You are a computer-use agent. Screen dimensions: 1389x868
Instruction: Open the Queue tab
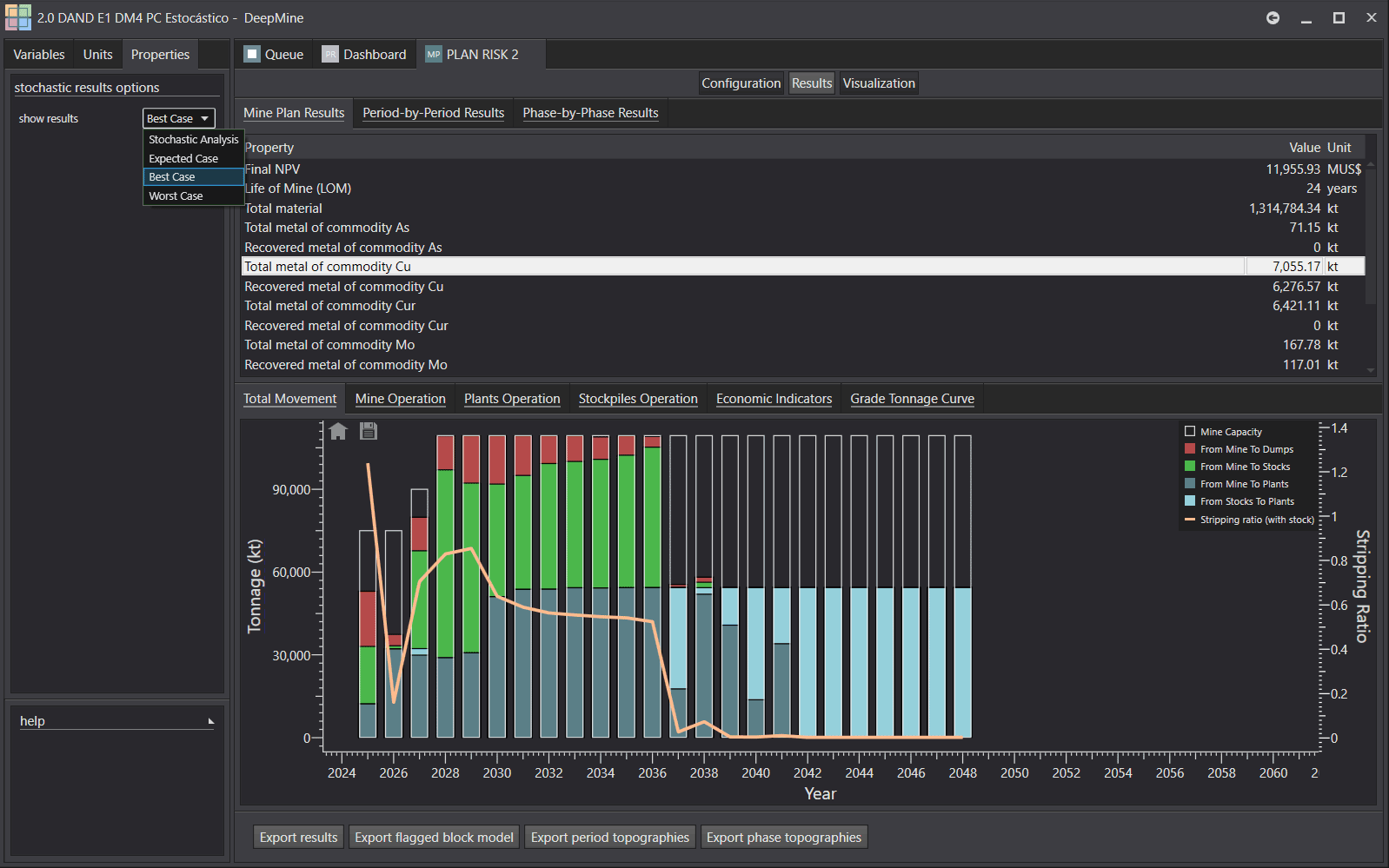(274, 54)
